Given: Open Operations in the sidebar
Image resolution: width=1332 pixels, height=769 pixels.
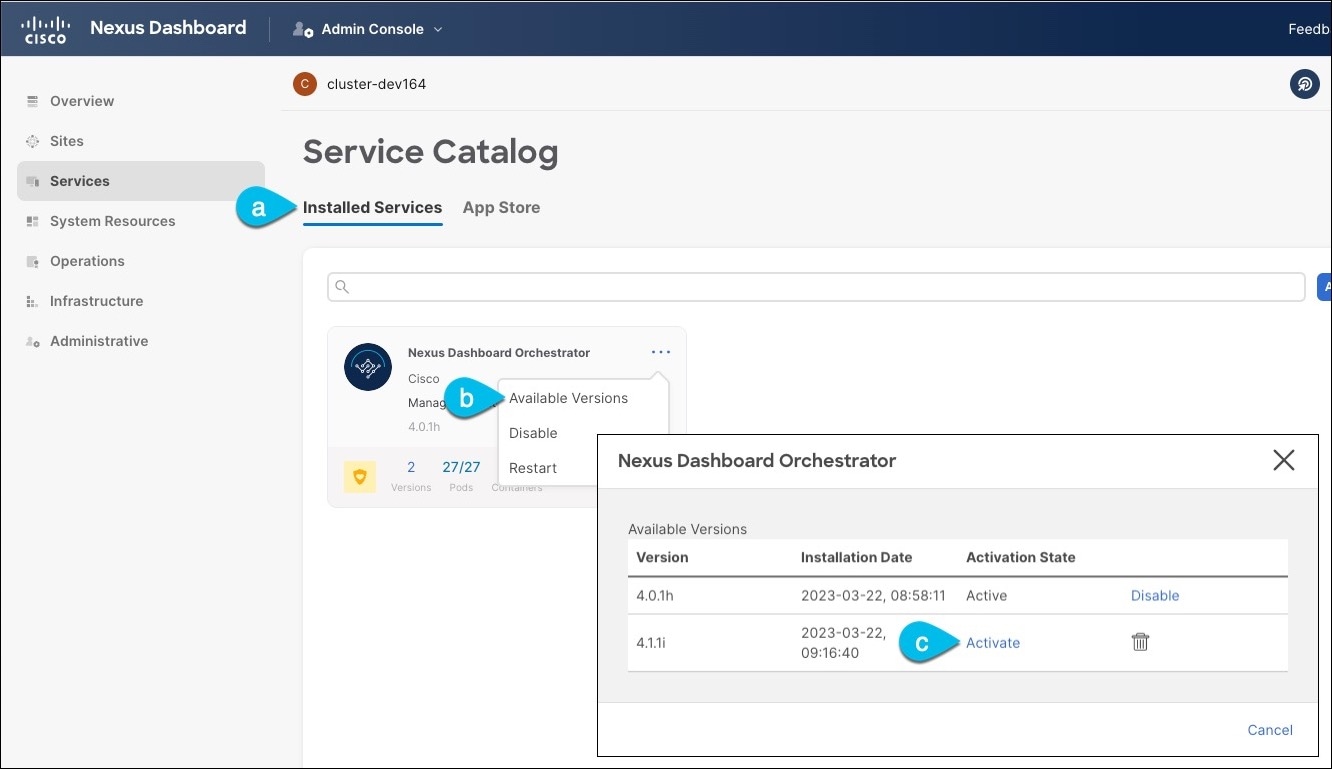Looking at the screenshot, I should (87, 261).
